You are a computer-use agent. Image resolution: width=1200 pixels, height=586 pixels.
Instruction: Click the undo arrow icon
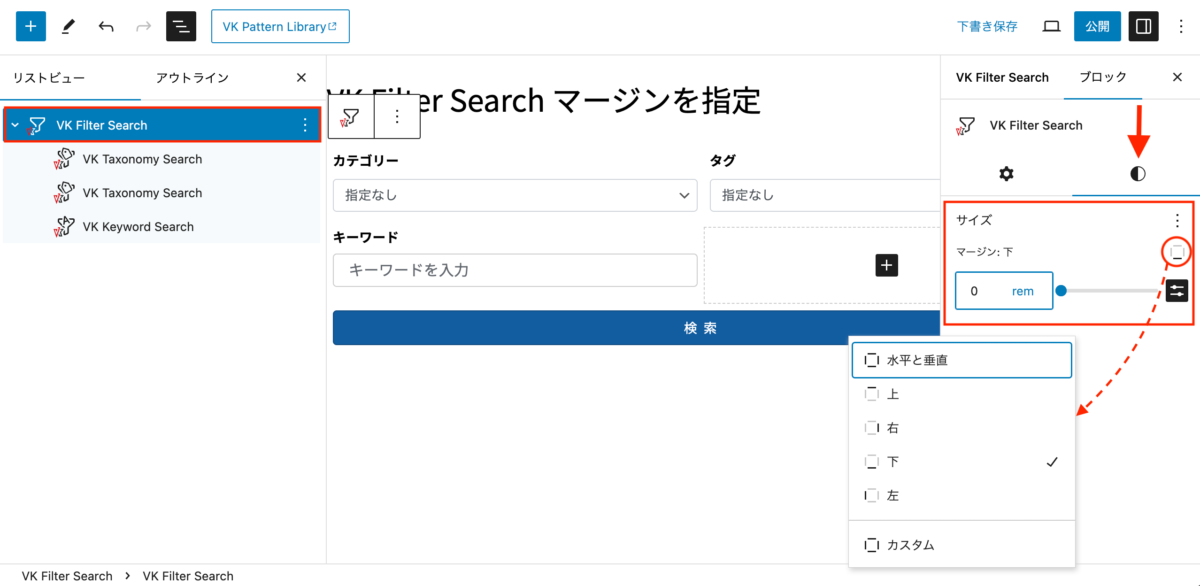[x=106, y=26]
